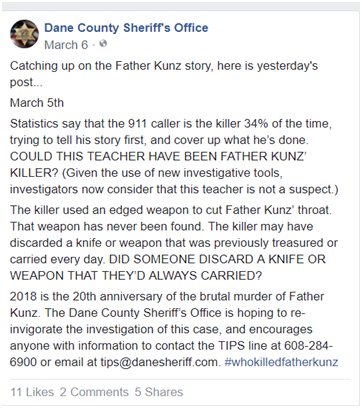
Task: Click 'That weapon has never been found' sentence
Action: pyautogui.click(x=108, y=226)
